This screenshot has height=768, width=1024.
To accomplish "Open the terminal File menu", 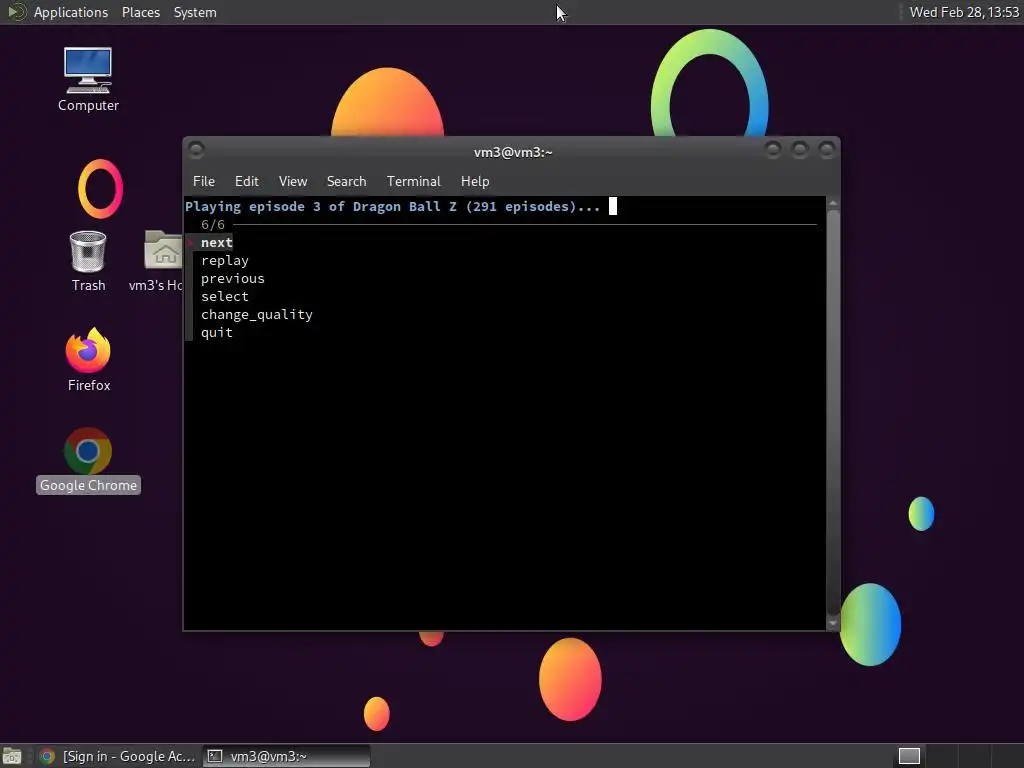I will [204, 181].
